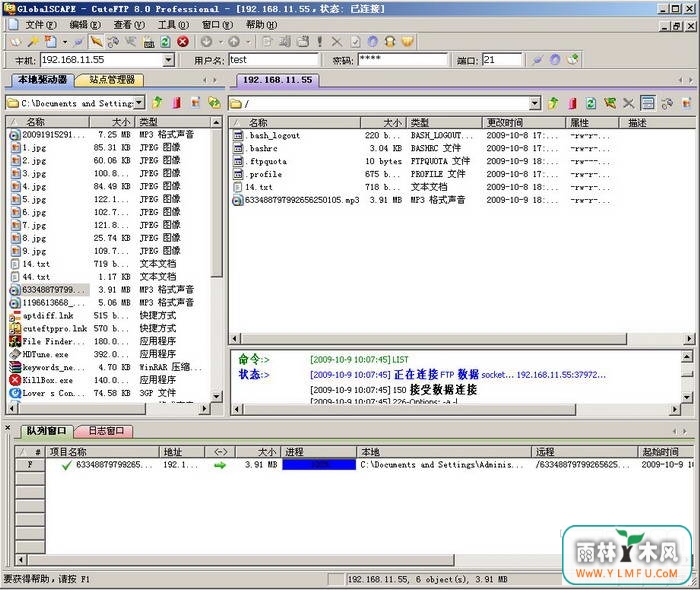Sort the remote list by 属性 column

[x=592, y=122]
